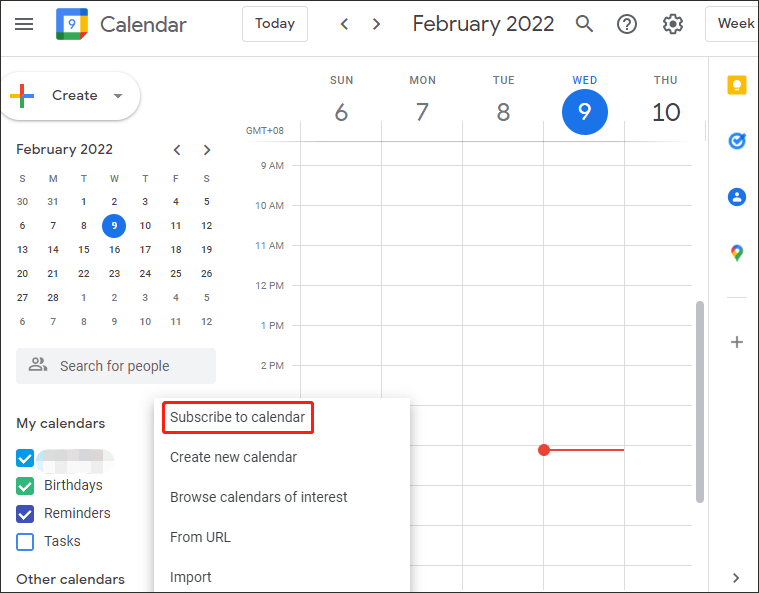This screenshot has height=593, width=759.
Task: Go to next month in mini calendar
Action: point(207,150)
